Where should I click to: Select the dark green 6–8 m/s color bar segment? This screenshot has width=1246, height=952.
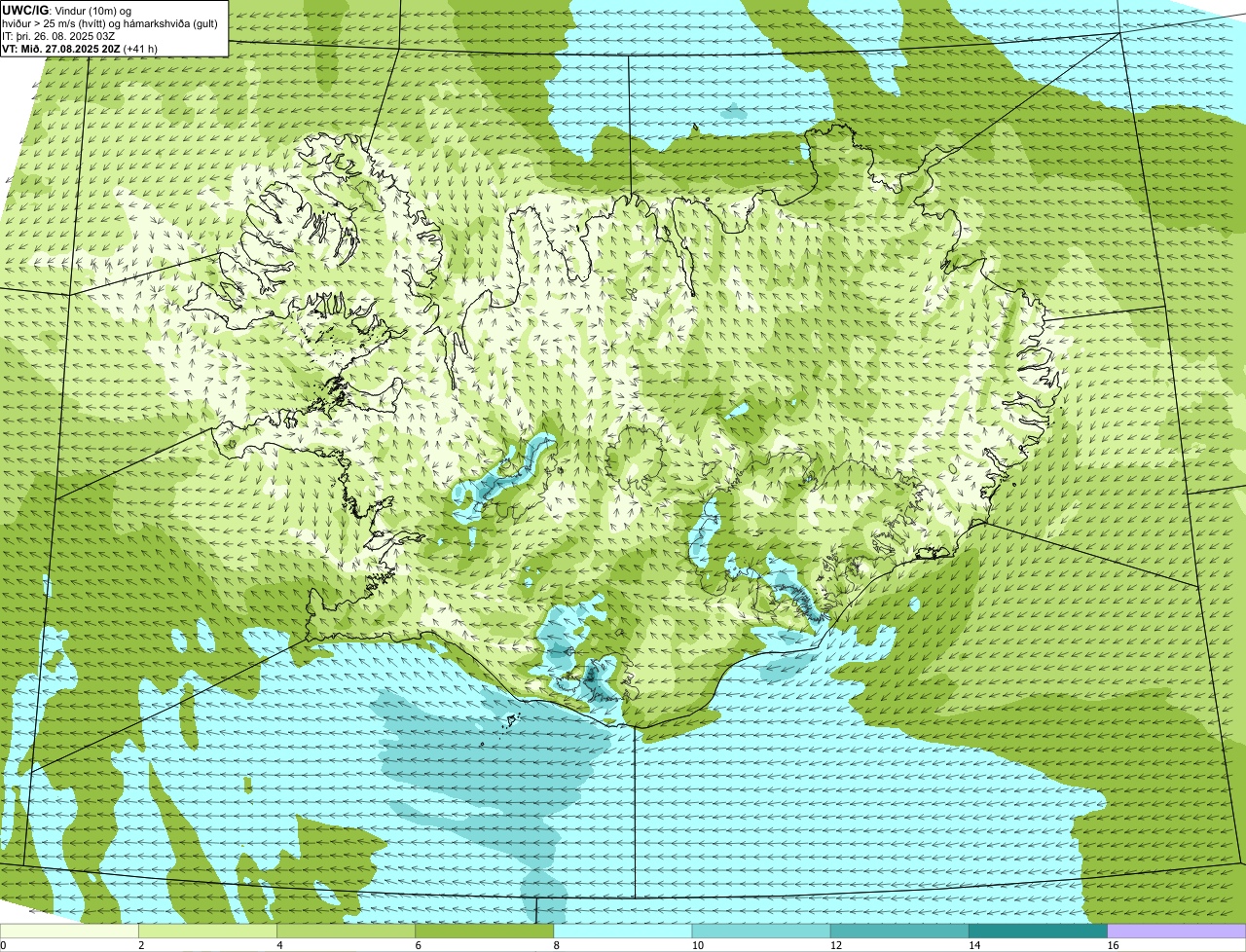[485, 931]
